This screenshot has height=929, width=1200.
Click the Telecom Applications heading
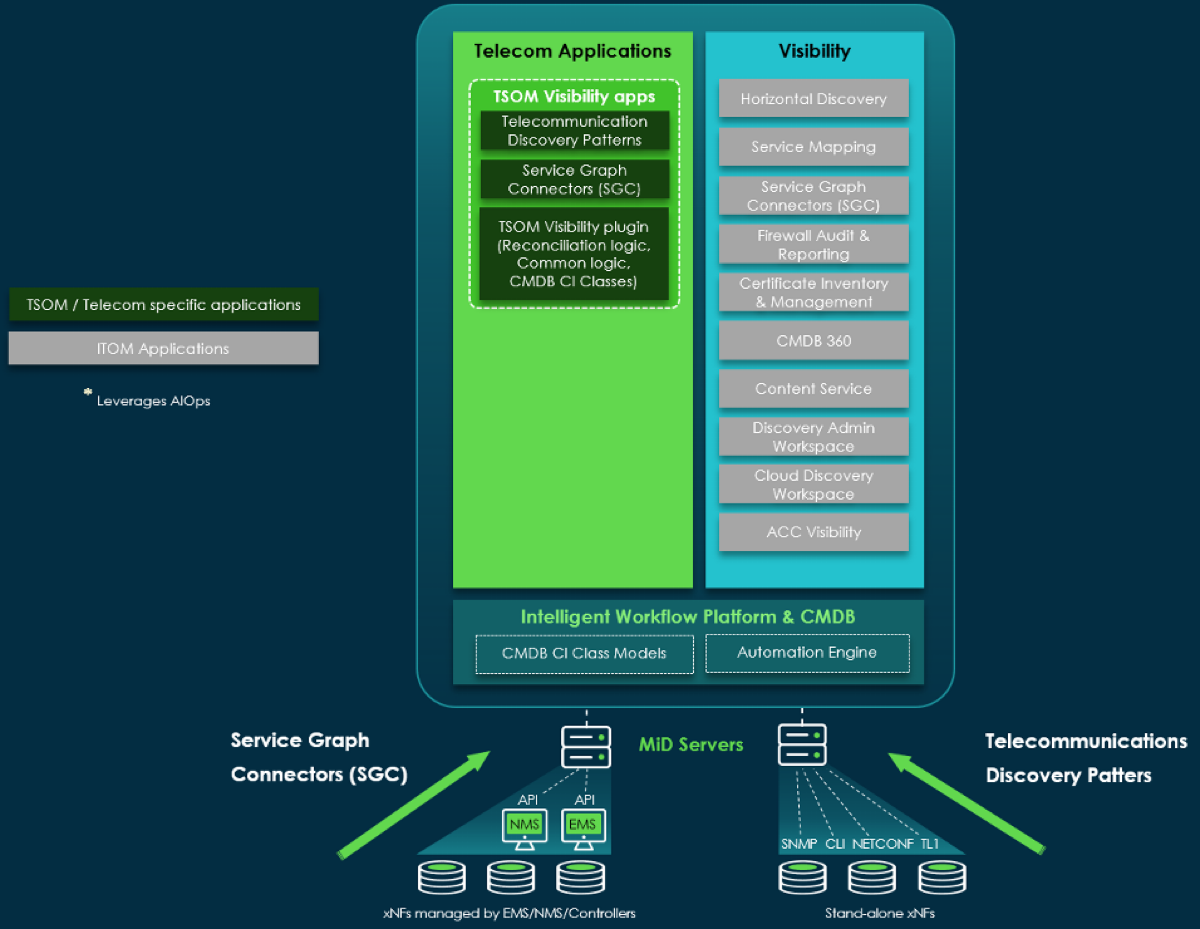coord(573,51)
